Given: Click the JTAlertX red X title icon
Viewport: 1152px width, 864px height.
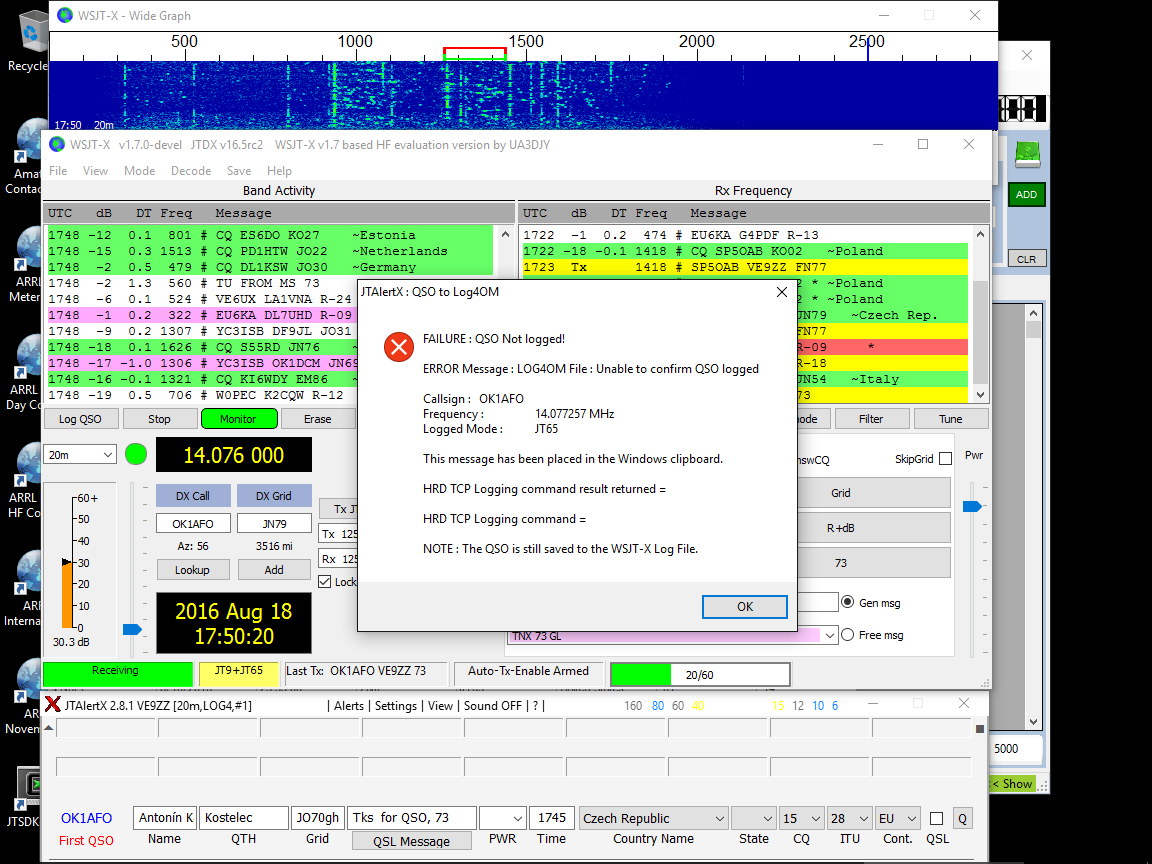Looking at the screenshot, I should 53,705.
